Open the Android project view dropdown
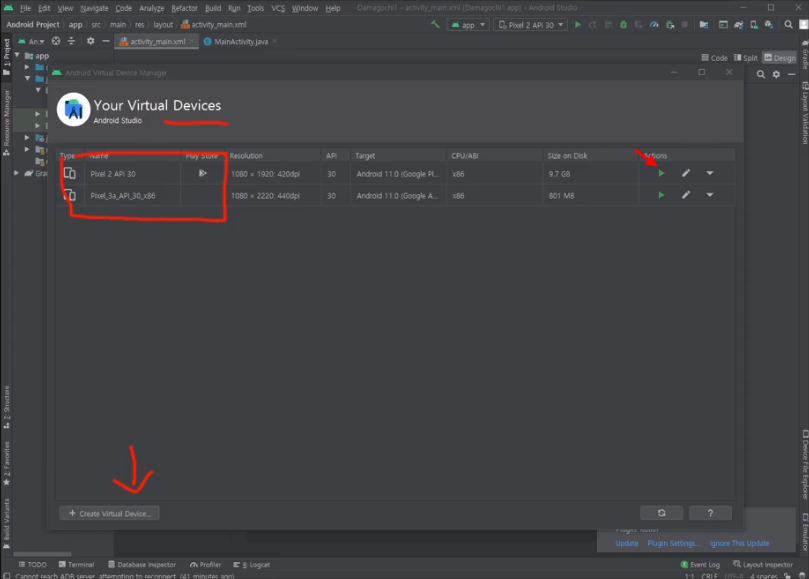The height and width of the screenshot is (579, 809). (32, 41)
